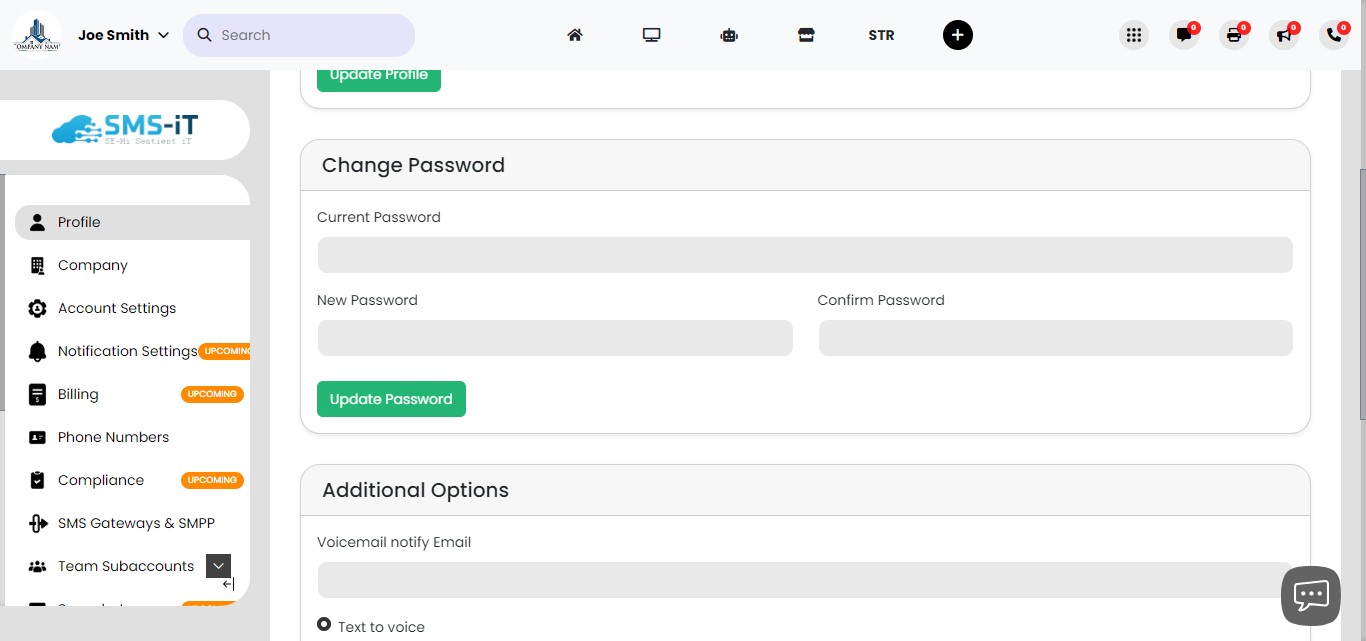
Task: Click the black plus add button
Action: (957, 35)
